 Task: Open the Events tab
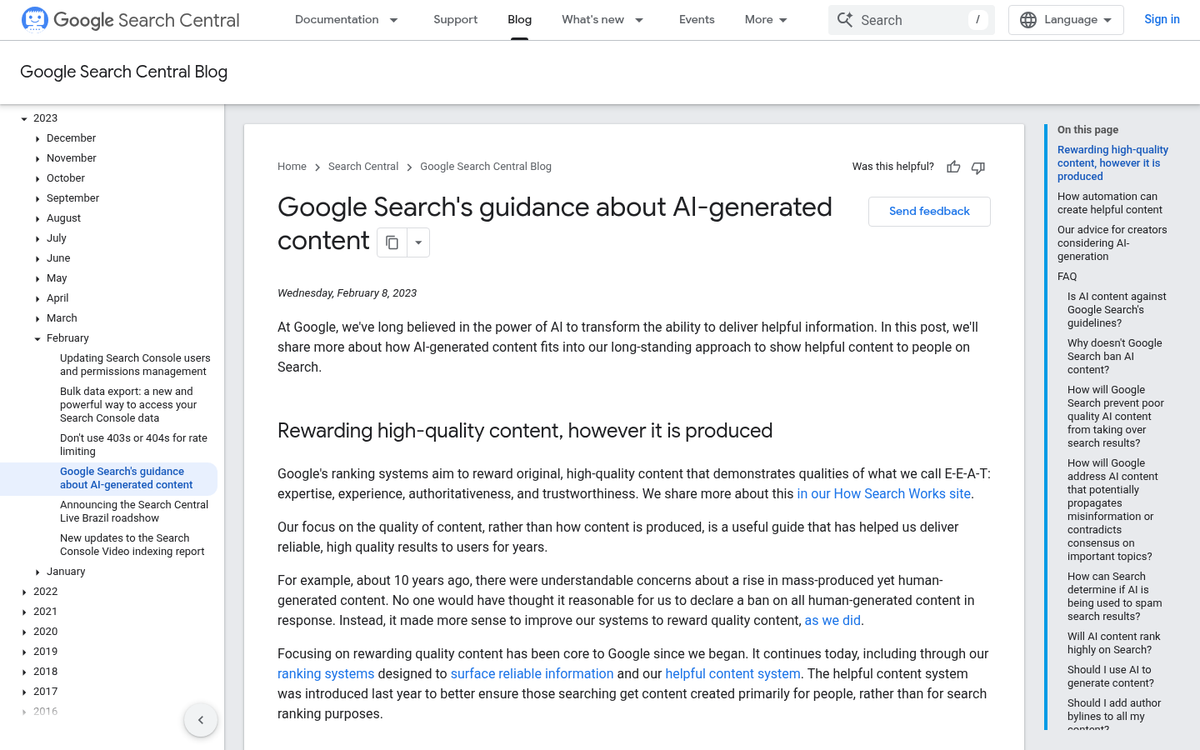pyautogui.click(x=697, y=20)
